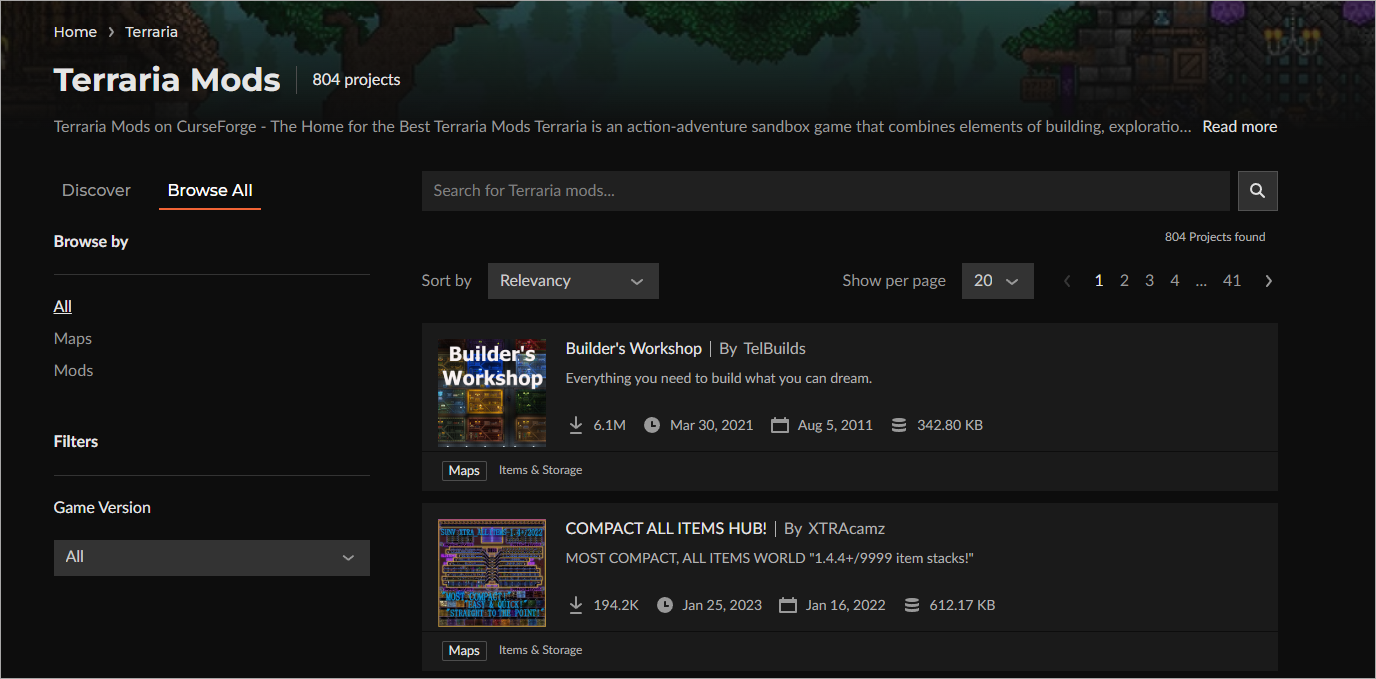
Task: Open the Builder's Workshop project title
Action: tap(634, 348)
